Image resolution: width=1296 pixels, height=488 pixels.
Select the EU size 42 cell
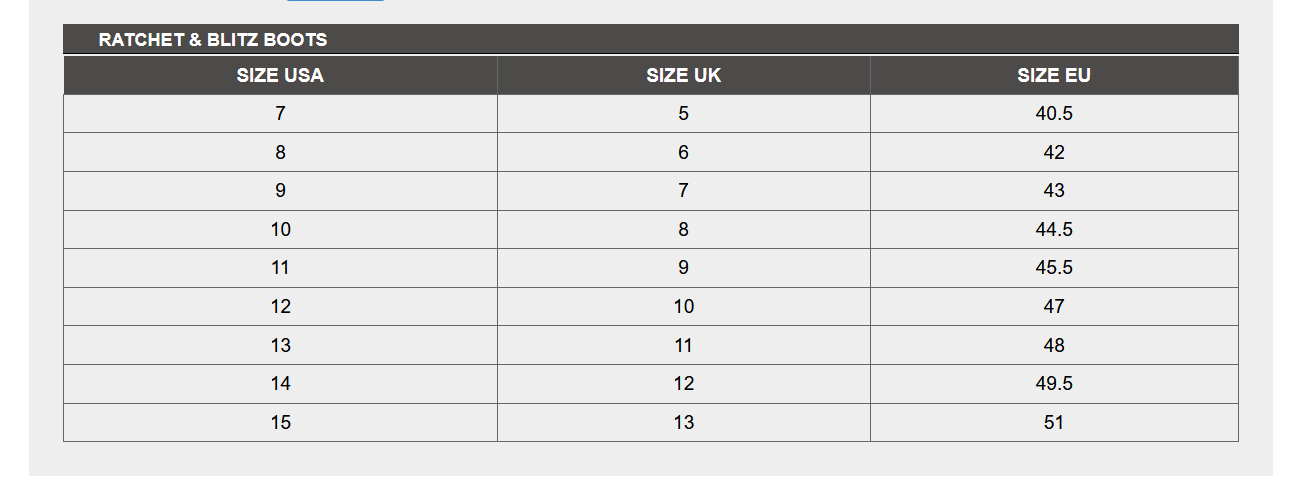point(1054,152)
